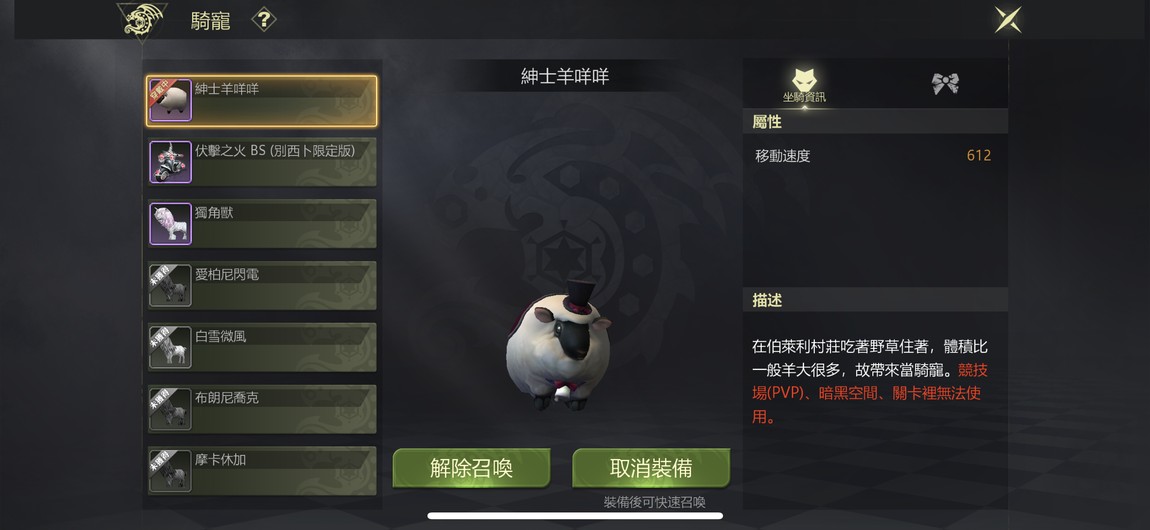This screenshot has width=1150, height=530.
Task: Select the 獨角獸 unicorn portrait icon
Action: click(x=171, y=224)
